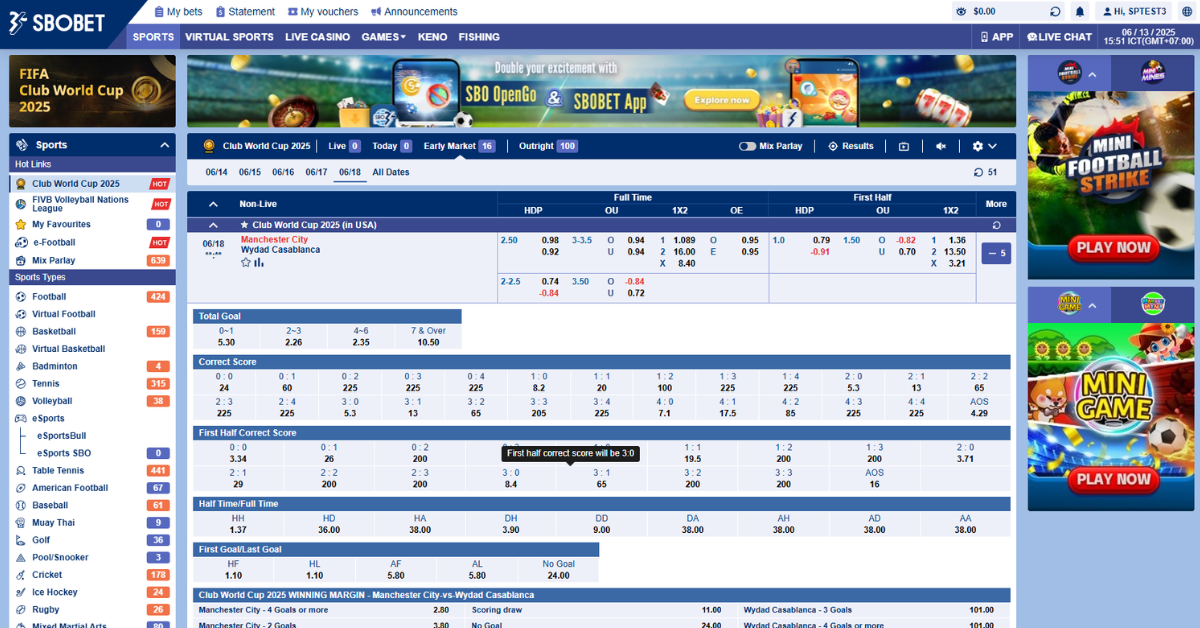Open Basketball in sports list
1200x628 pixels.
[x=54, y=331]
